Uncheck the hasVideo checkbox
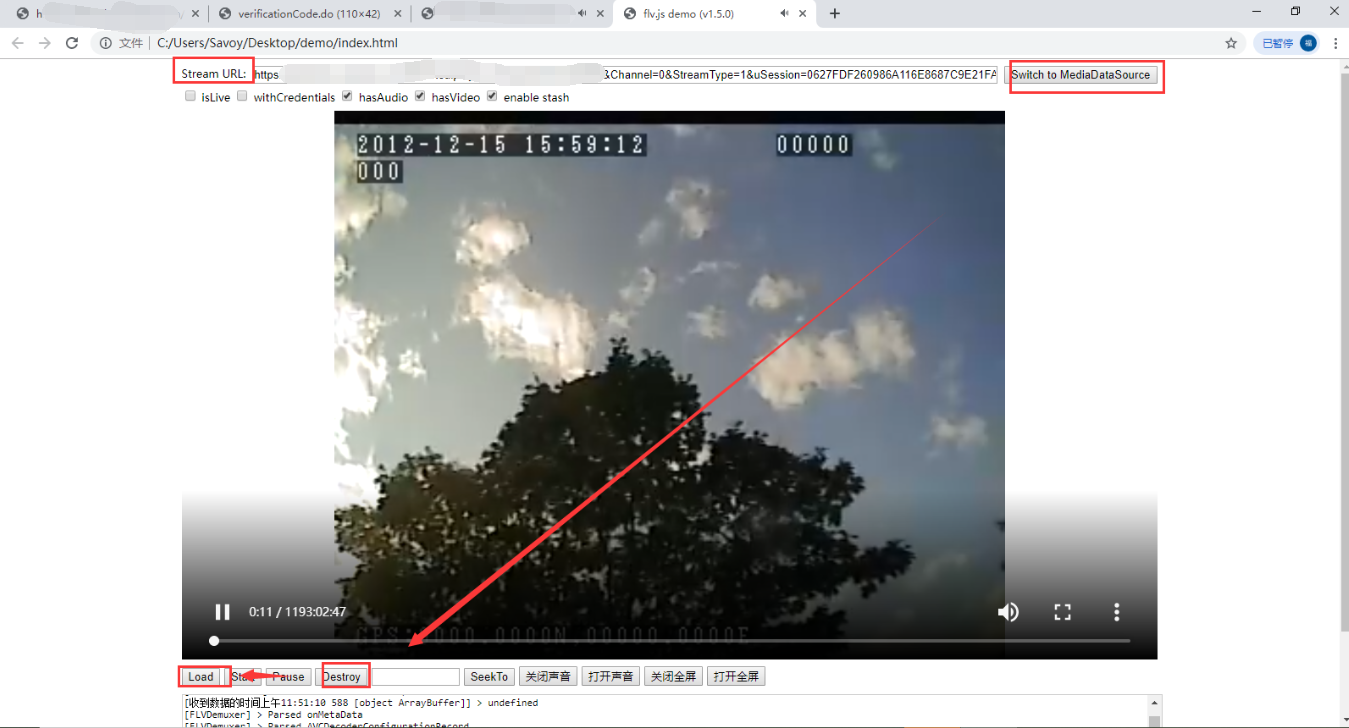 point(421,97)
